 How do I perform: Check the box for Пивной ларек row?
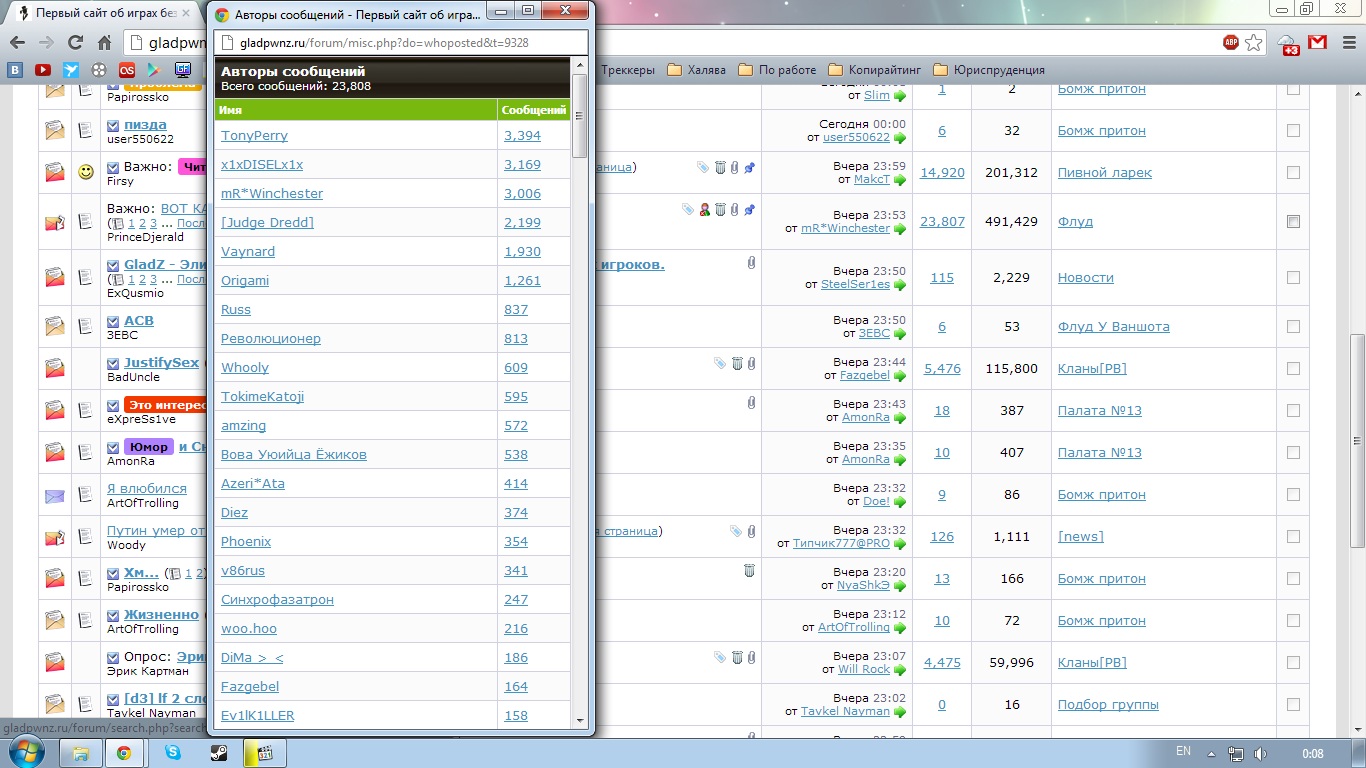pos(1293,172)
